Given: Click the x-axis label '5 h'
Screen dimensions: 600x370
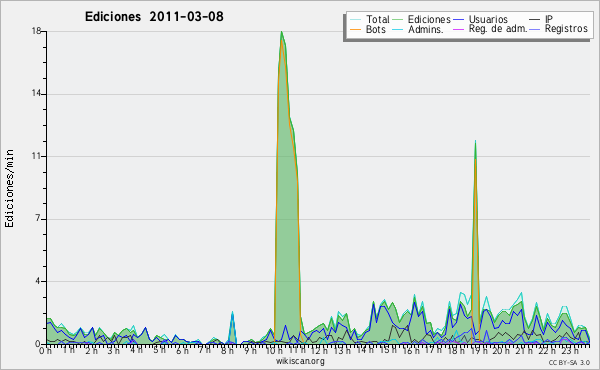Looking at the screenshot, I should 159,351.
